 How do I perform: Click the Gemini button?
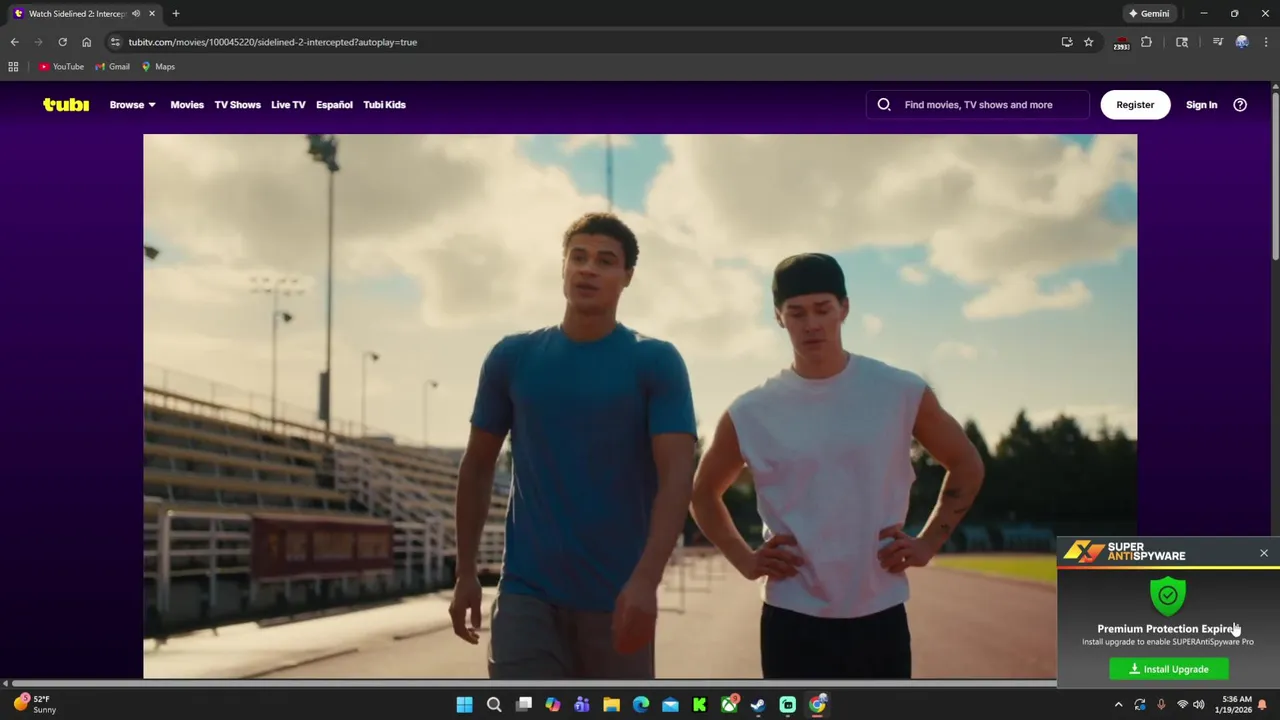[x=1149, y=13]
